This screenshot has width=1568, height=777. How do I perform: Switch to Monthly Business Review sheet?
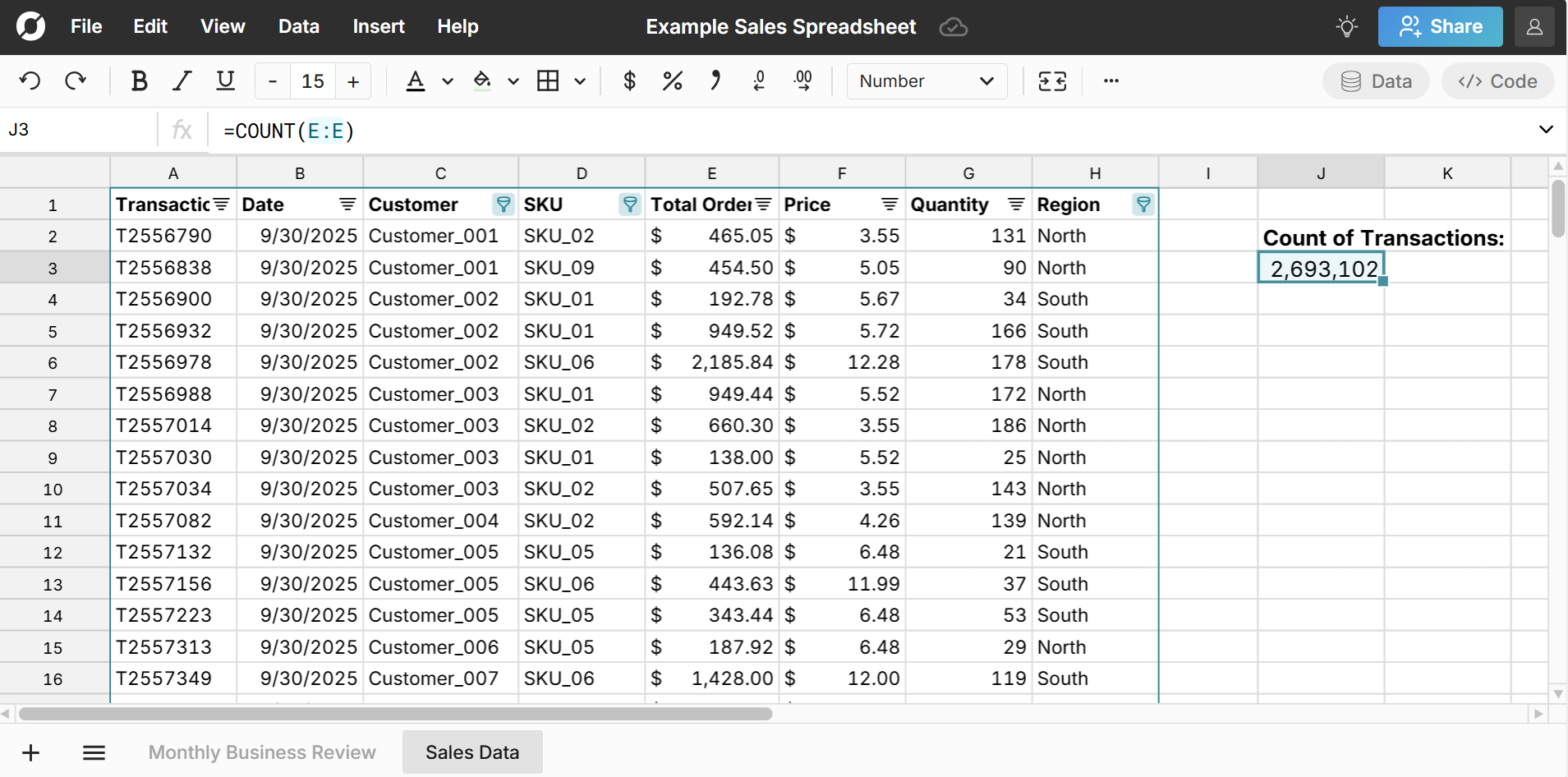point(262,752)
